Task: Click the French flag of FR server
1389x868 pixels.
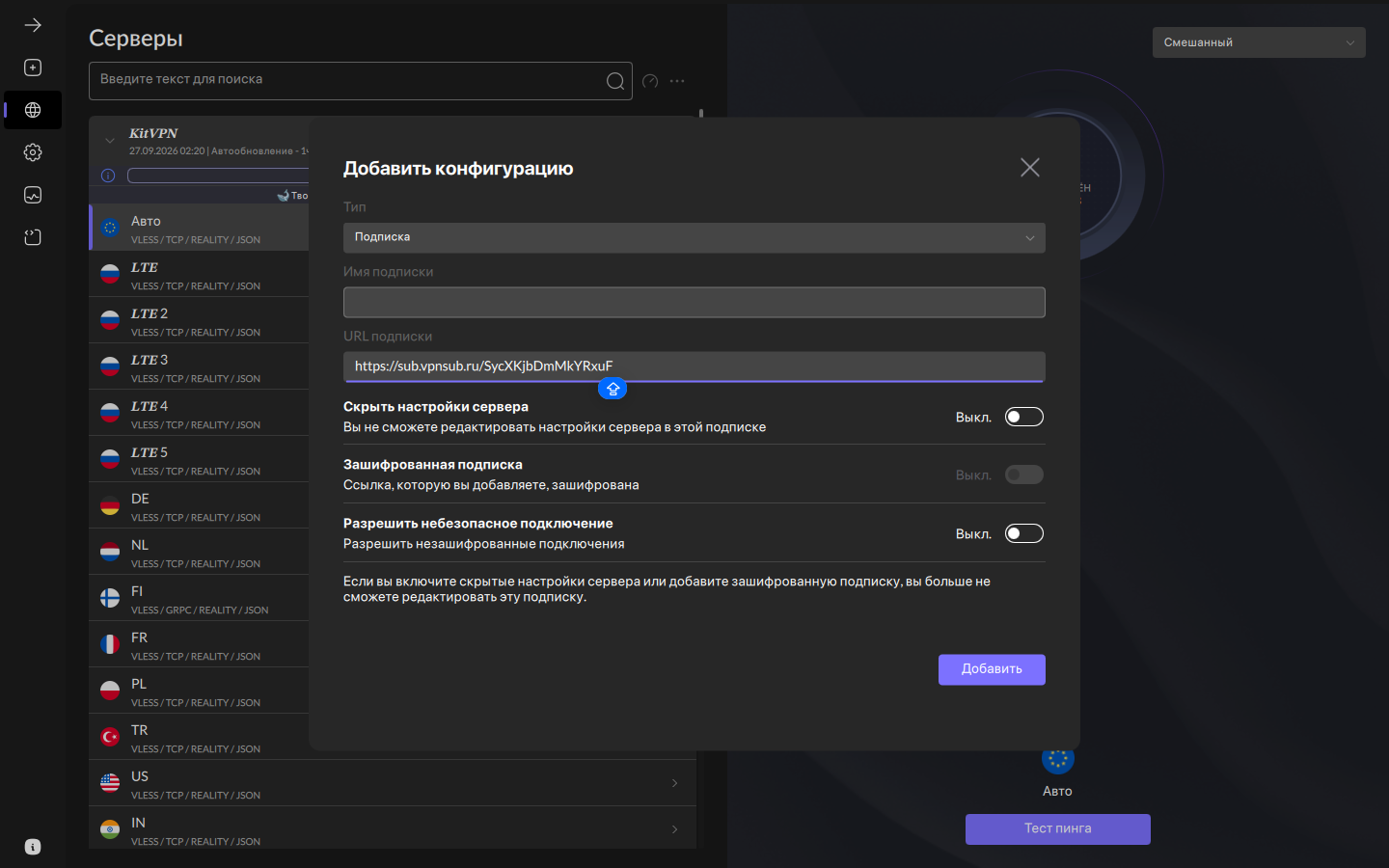Action: point(110,643)
